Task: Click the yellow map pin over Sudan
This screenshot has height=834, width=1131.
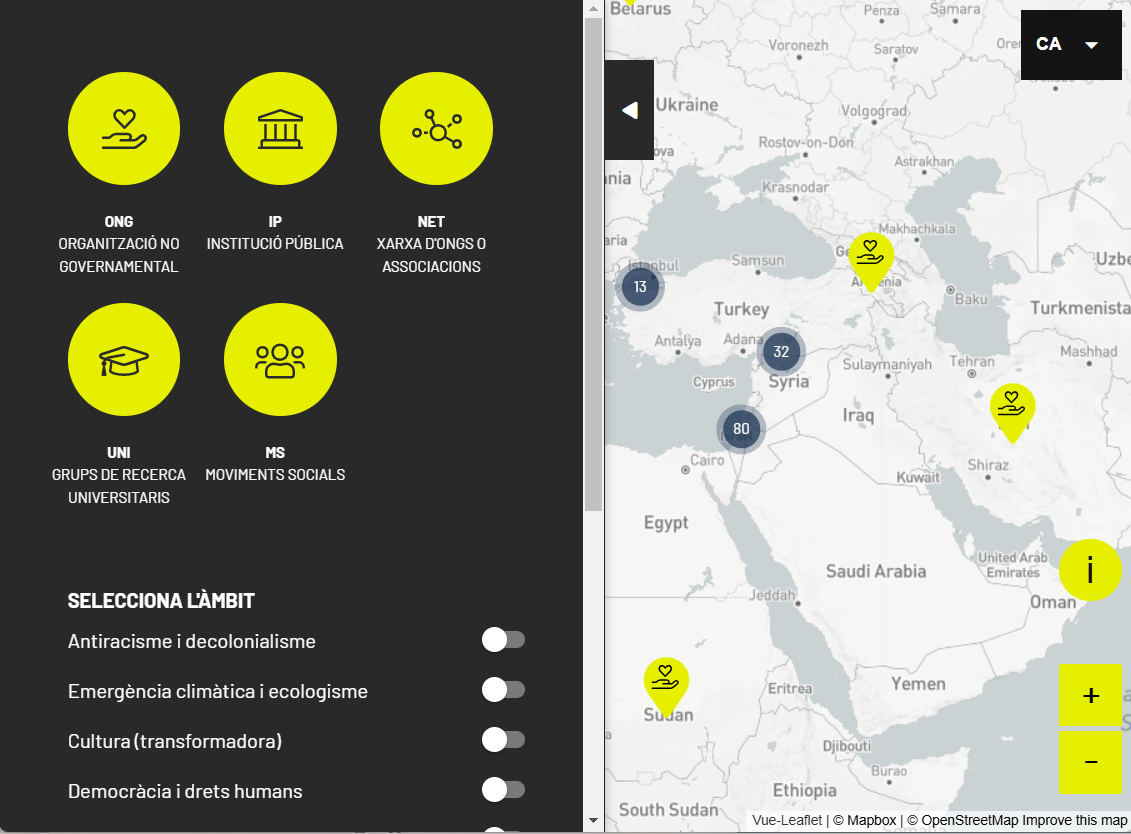Action: point(665,682)
